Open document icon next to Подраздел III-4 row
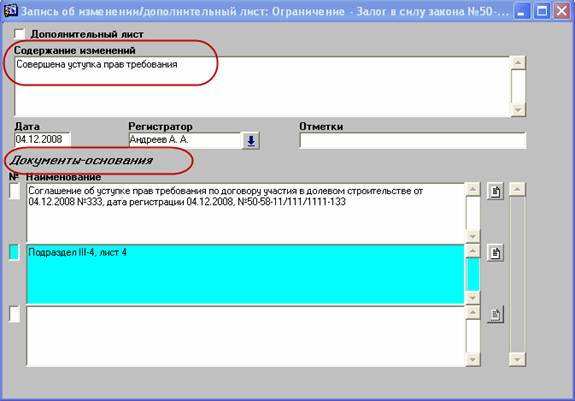 pyautogui.click(x=495, y=253)
